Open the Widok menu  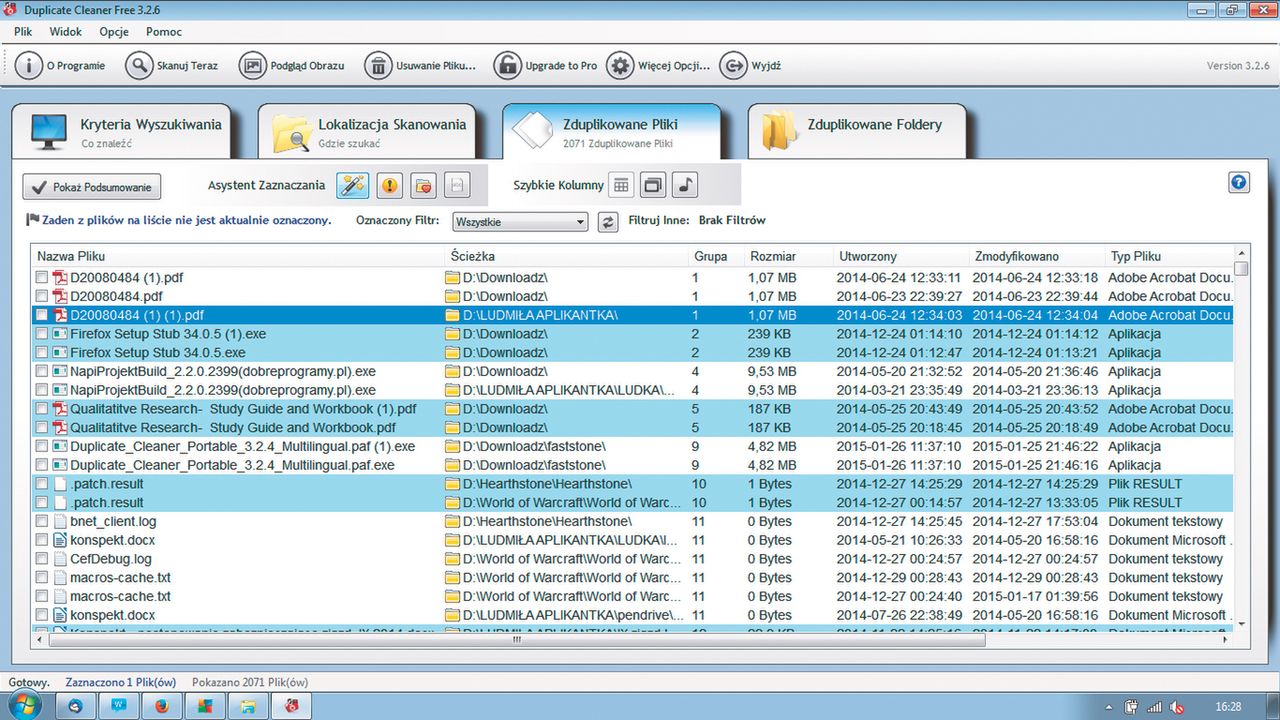tap(66, 32)
